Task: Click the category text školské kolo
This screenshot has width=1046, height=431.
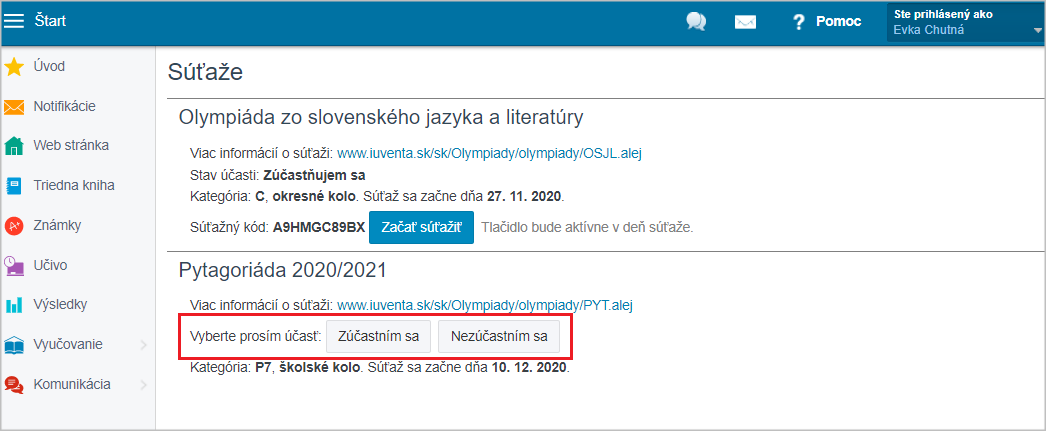Action: tap(320, 368)
